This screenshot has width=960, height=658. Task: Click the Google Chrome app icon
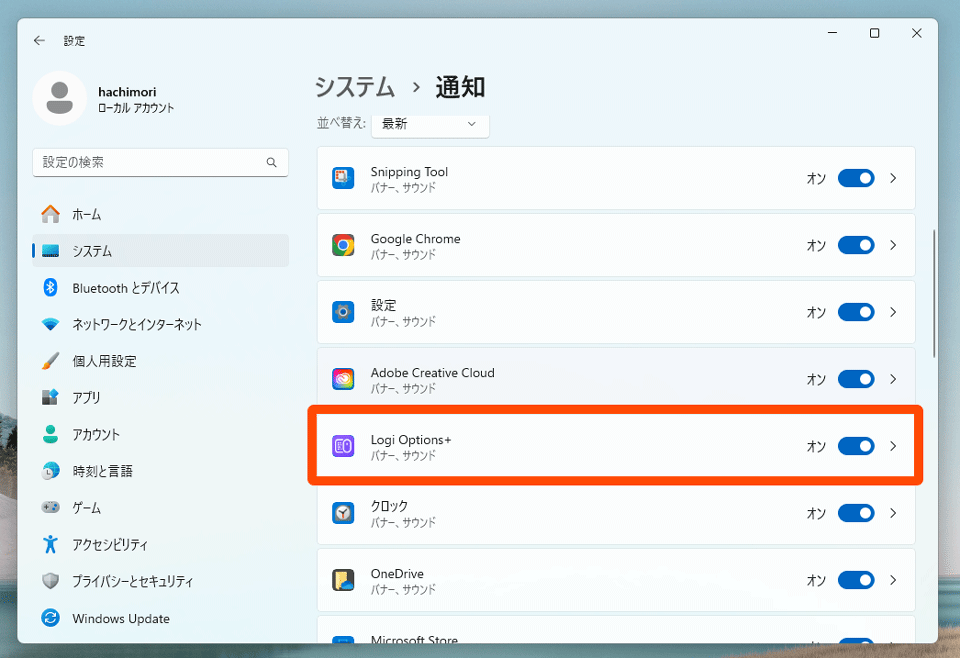343,246
